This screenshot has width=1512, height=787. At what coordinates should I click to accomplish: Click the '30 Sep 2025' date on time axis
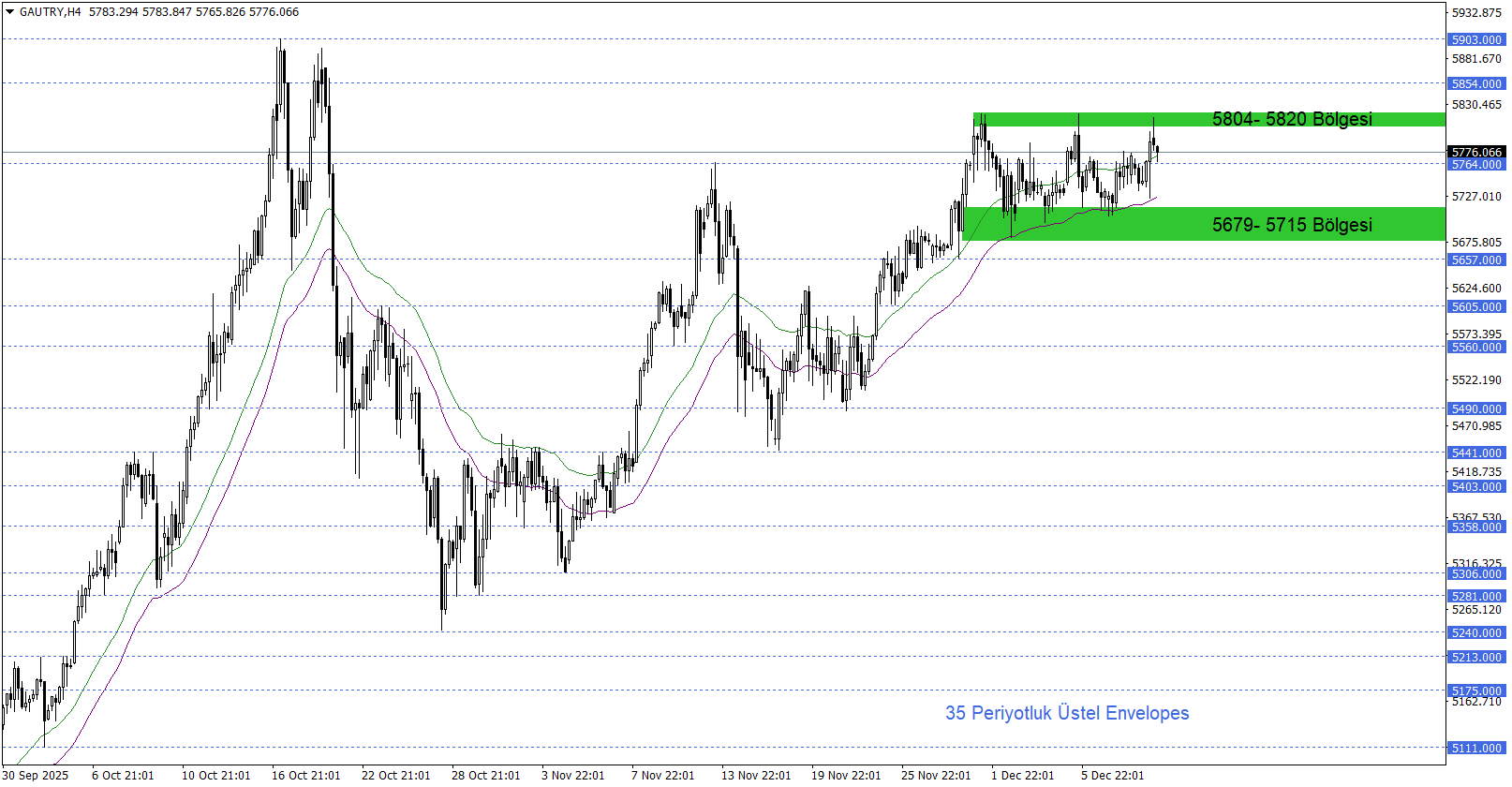[37, 775]
